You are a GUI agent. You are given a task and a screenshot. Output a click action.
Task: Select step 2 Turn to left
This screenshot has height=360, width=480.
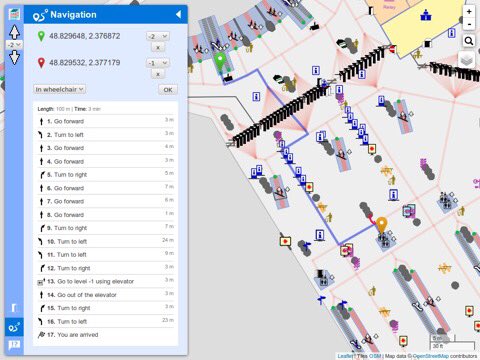coord(106,135)
